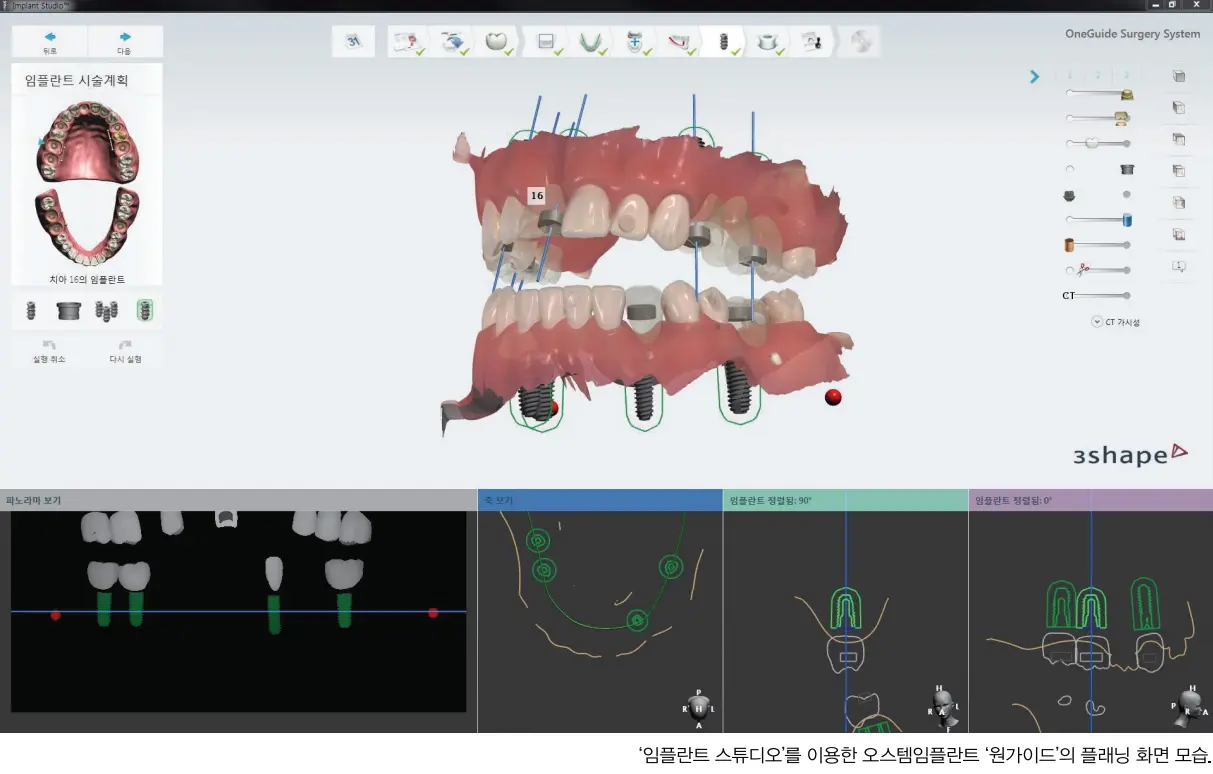Select the top solid cube view icon

pos(1179,76)
